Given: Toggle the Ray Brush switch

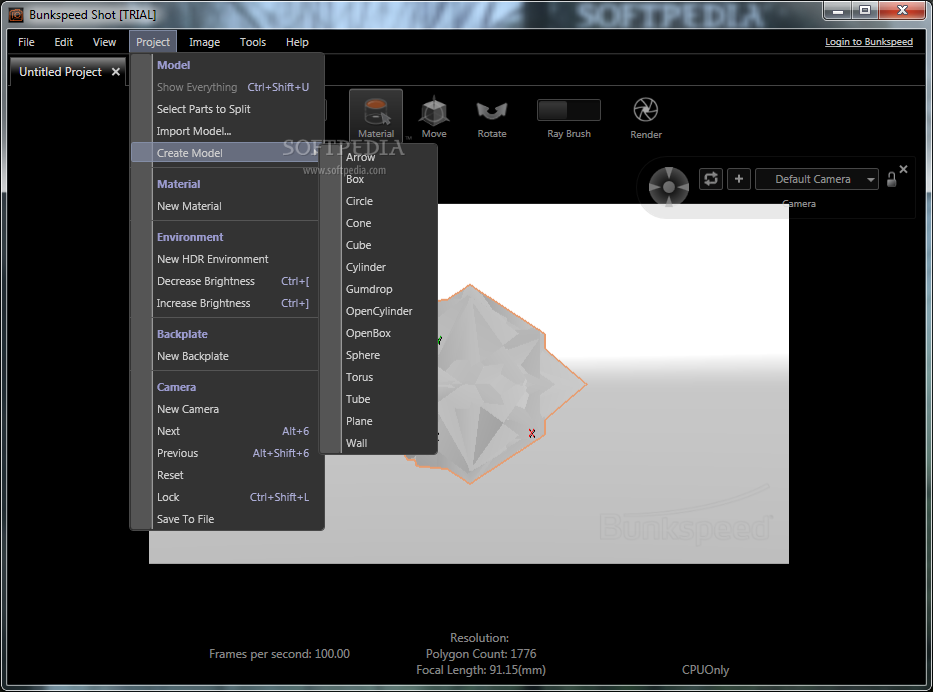Looking at the screenshot, I should pos(568,110).
